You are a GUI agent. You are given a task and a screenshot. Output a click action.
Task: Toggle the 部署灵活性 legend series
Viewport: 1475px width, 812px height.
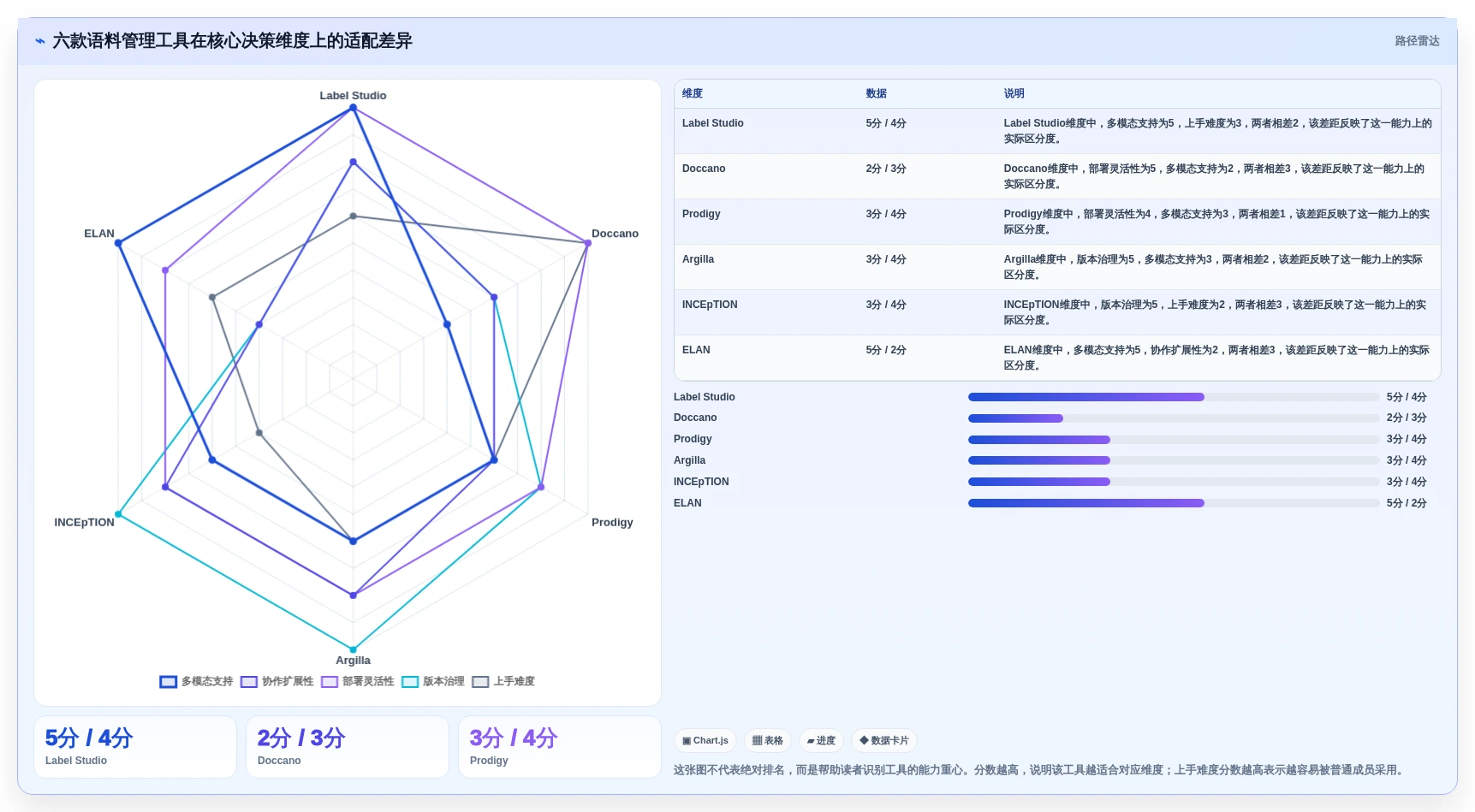point(357,682)
